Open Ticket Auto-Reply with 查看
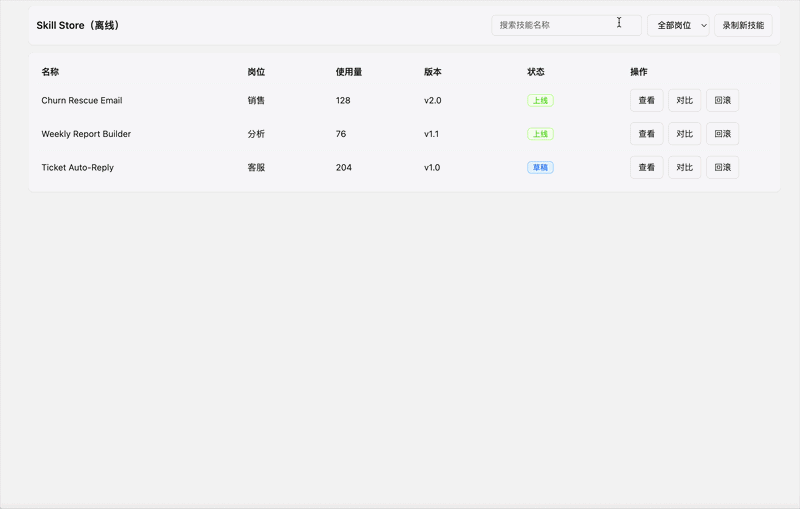This screenshot has height=509, width=800. coord(646,167)
